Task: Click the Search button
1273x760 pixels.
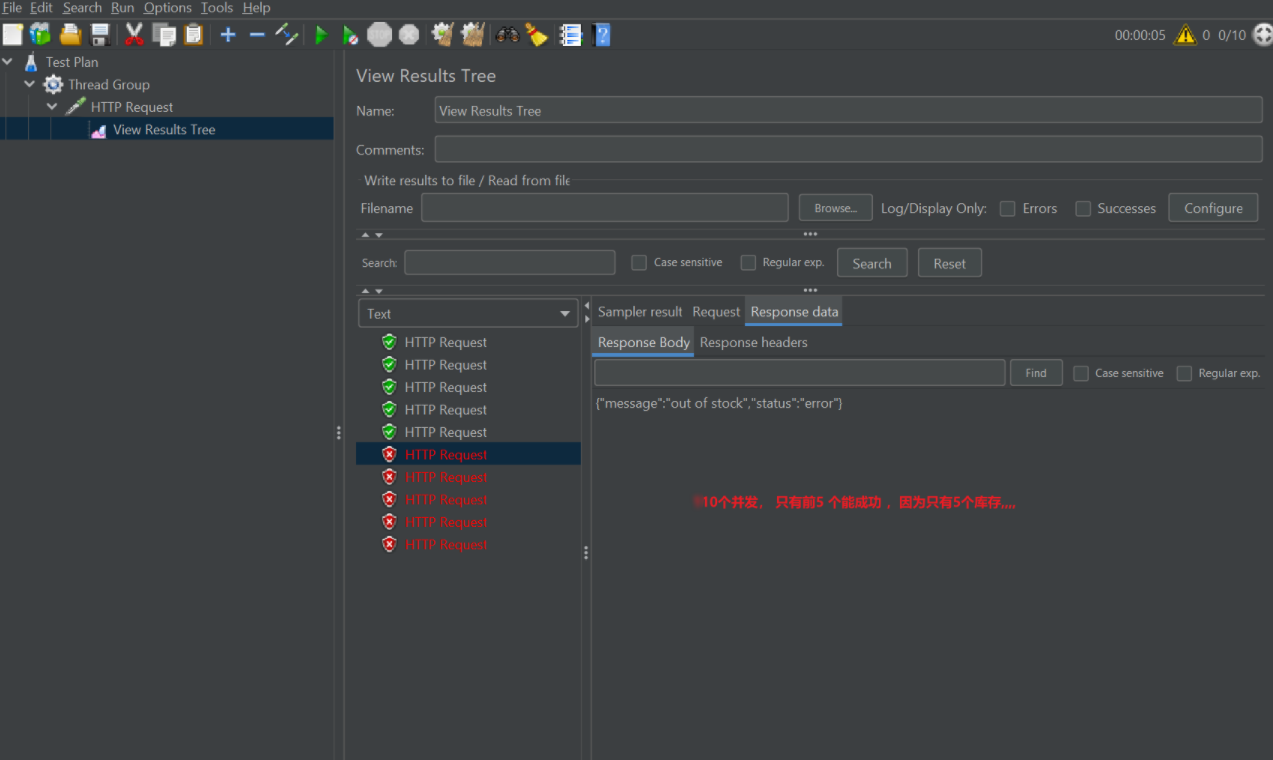Action: [x=872, y=263]
